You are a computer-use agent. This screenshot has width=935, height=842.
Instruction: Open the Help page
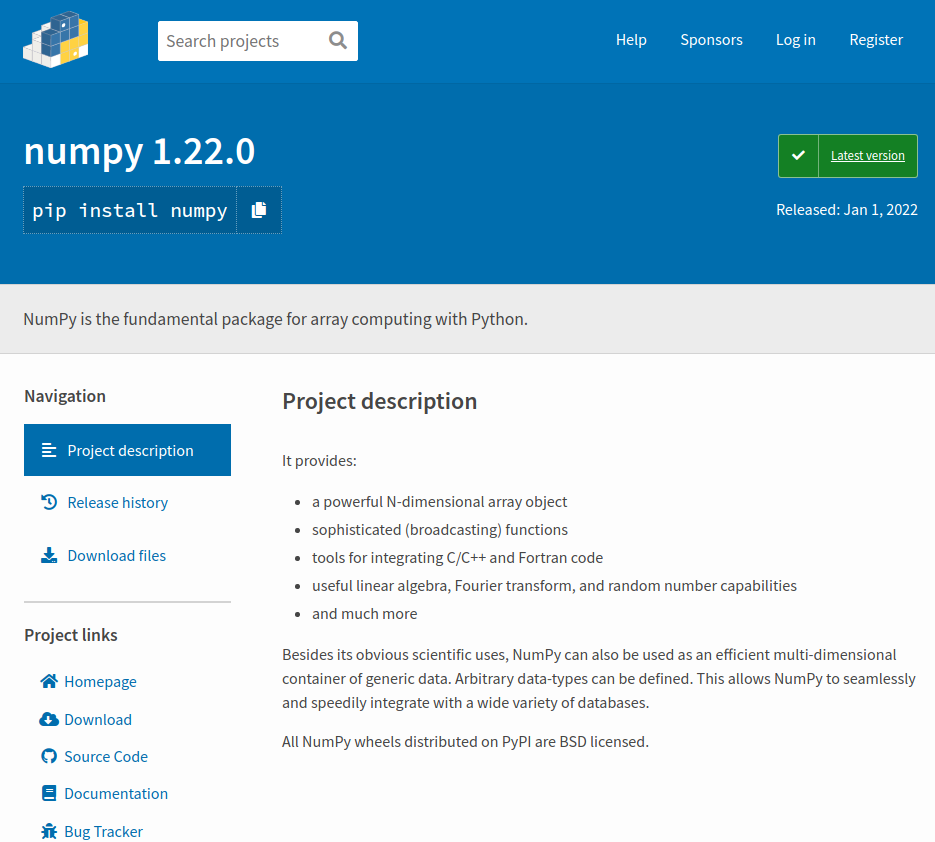[631, 40]
